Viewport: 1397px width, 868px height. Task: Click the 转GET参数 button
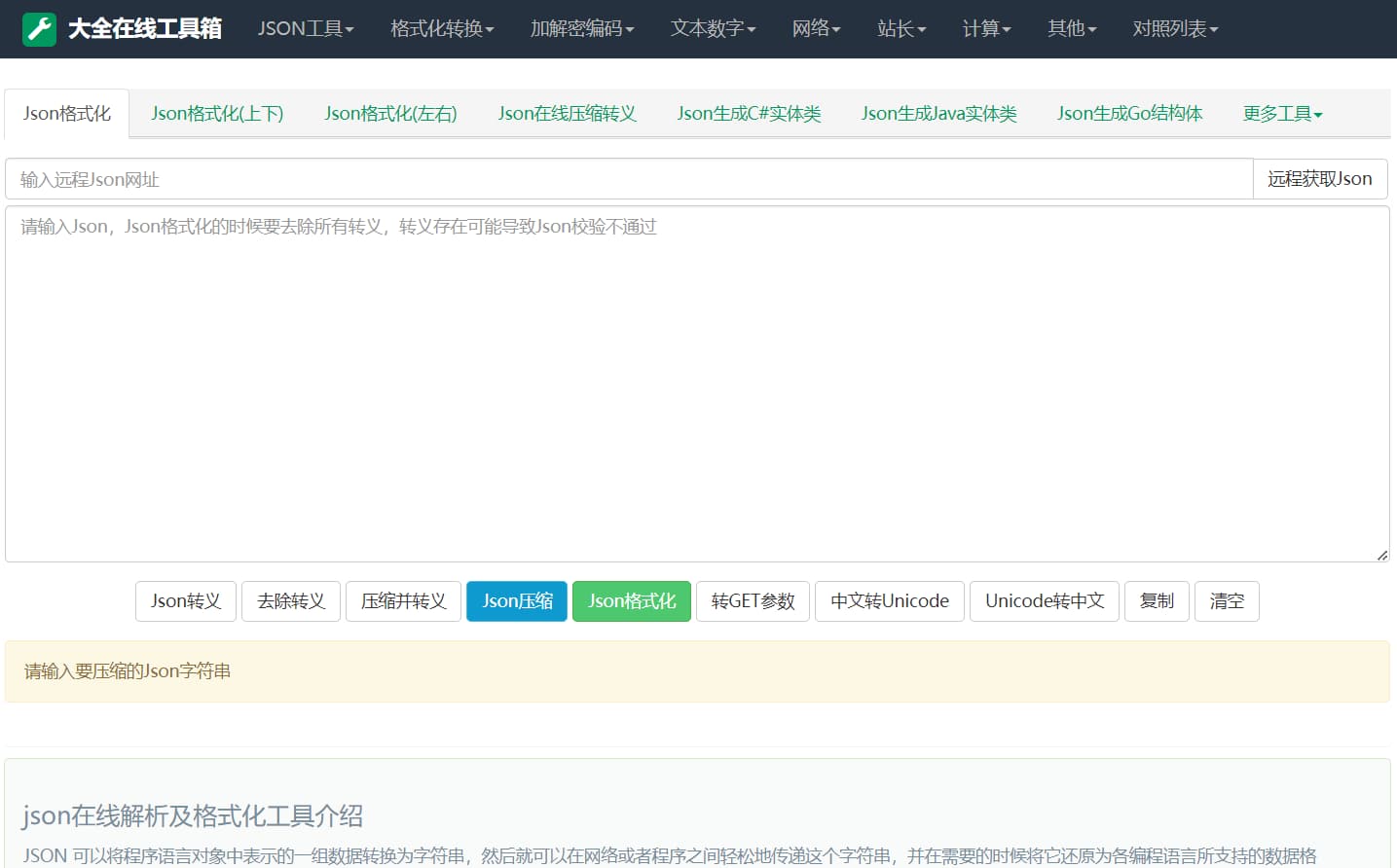tap(753, 601)
